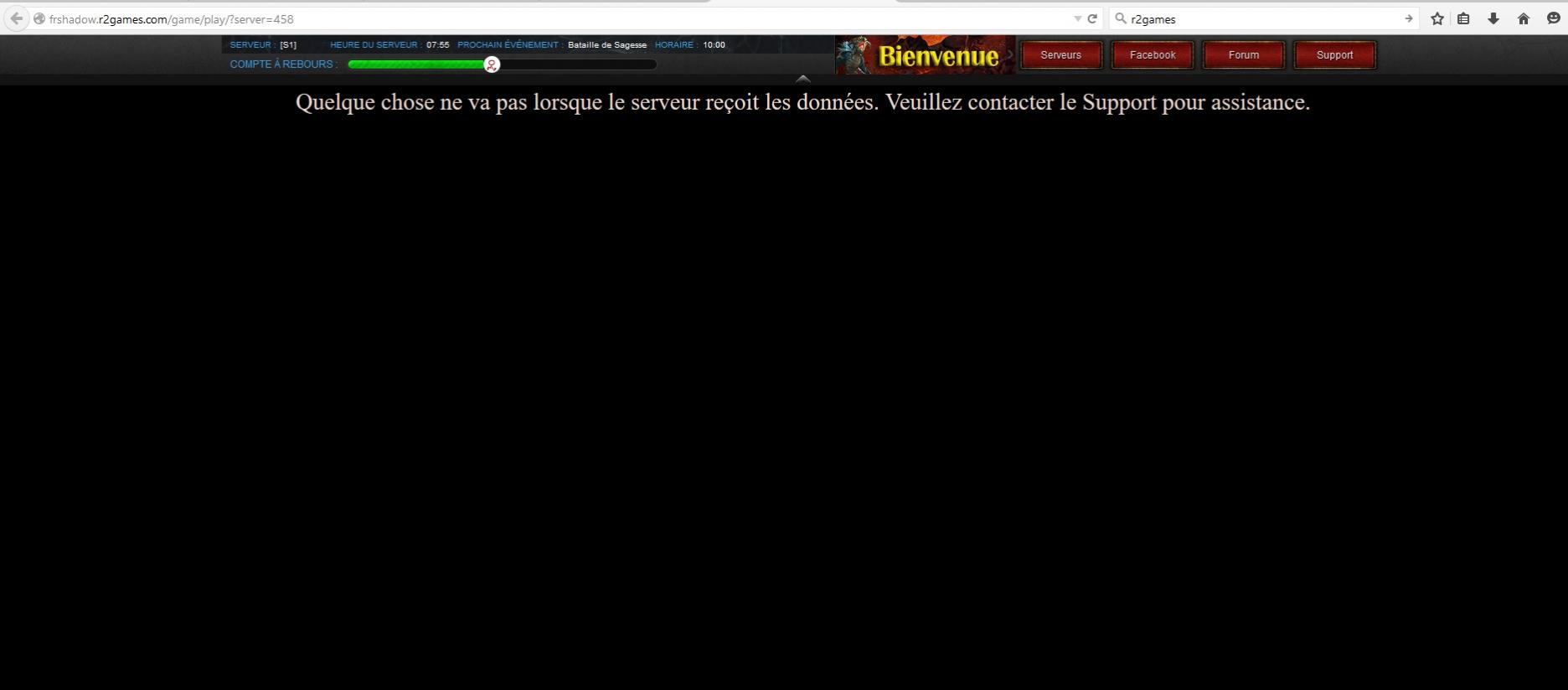Screen dimensions: 1568x690
Task: Click the search magnifier icon
Action: tap(1121, 18)
